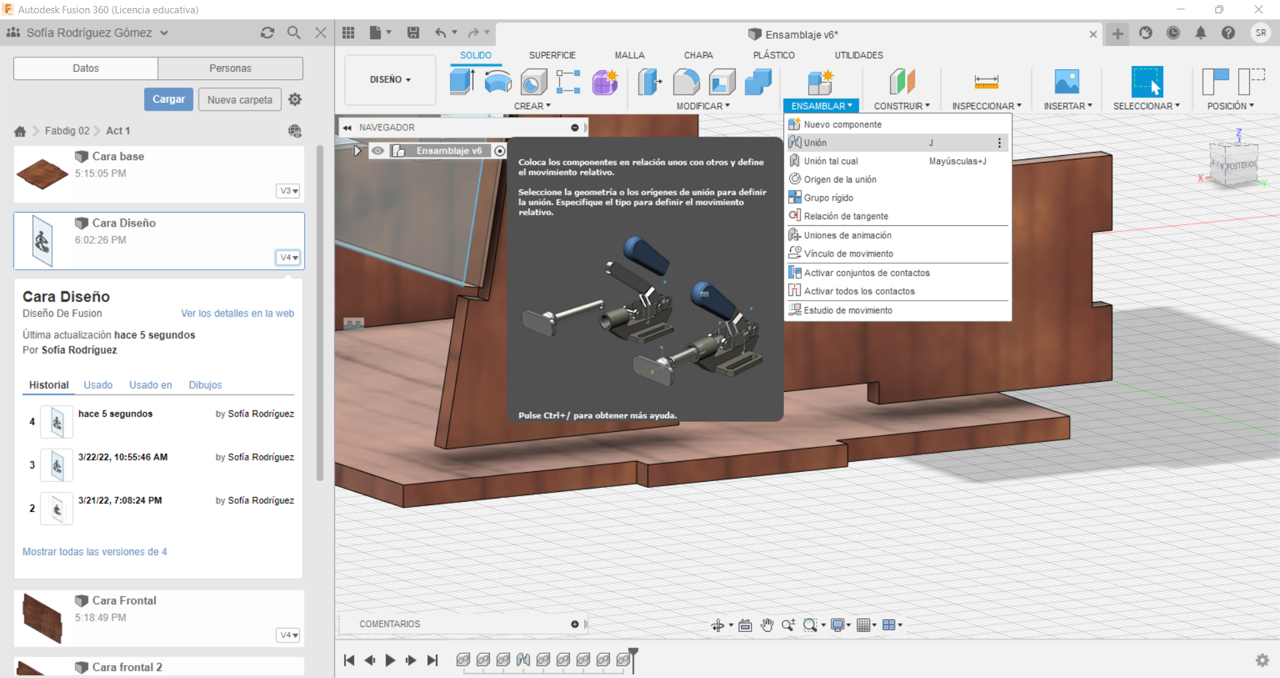This screenshot has height=678, width=1280.
Task: Click the Press Pull tool in MODIFICAR
Action: click(x=650, y=81)
